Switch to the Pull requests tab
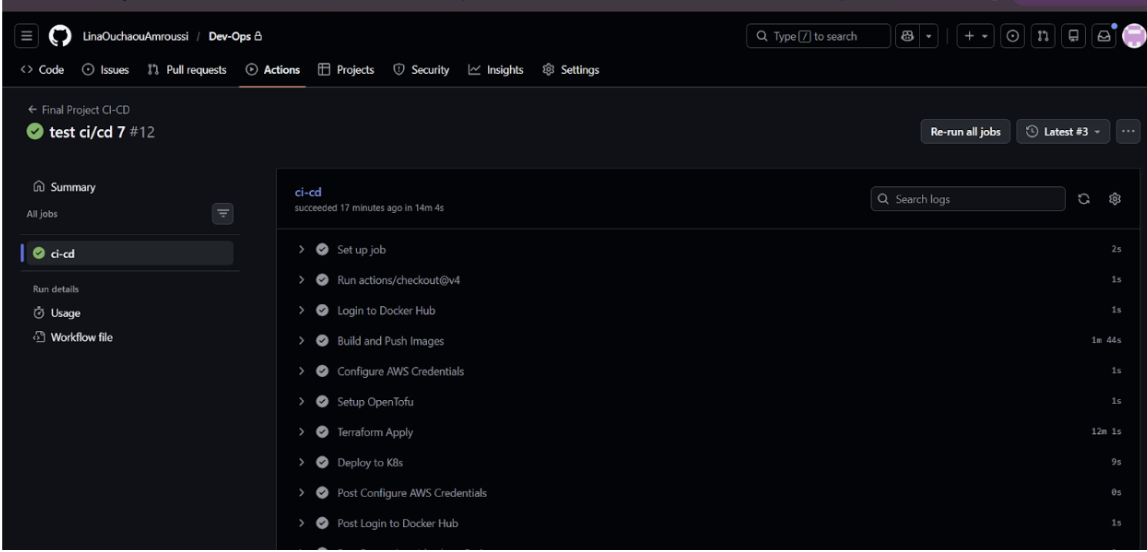 pos(187,70)
